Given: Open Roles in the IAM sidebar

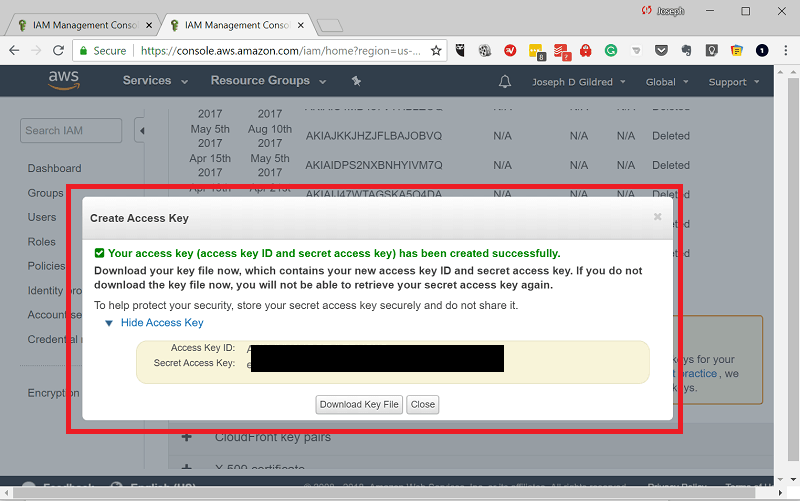Looking at the screenshot, I should (41, 242).
